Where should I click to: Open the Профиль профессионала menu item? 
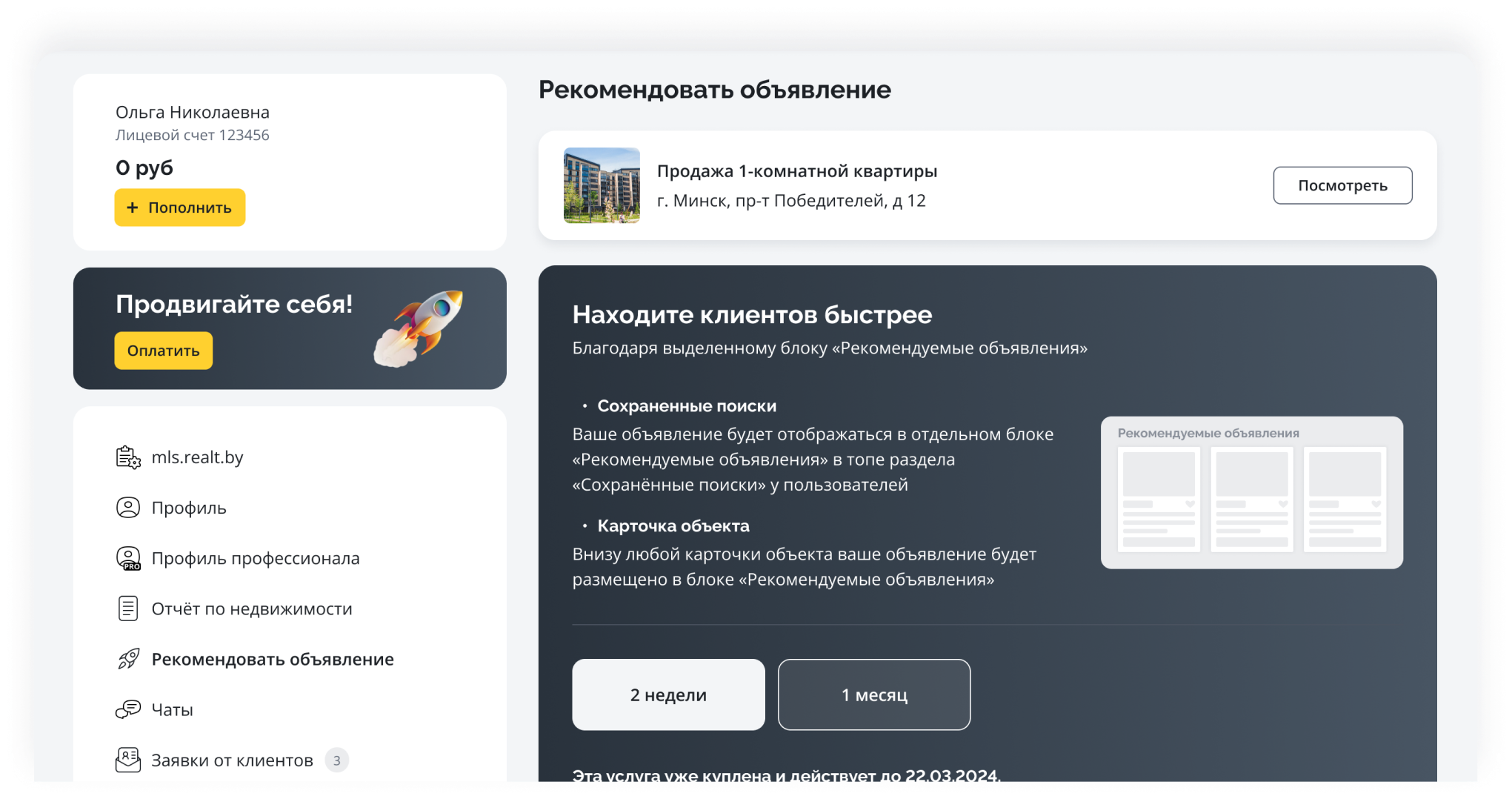point(256,558)
